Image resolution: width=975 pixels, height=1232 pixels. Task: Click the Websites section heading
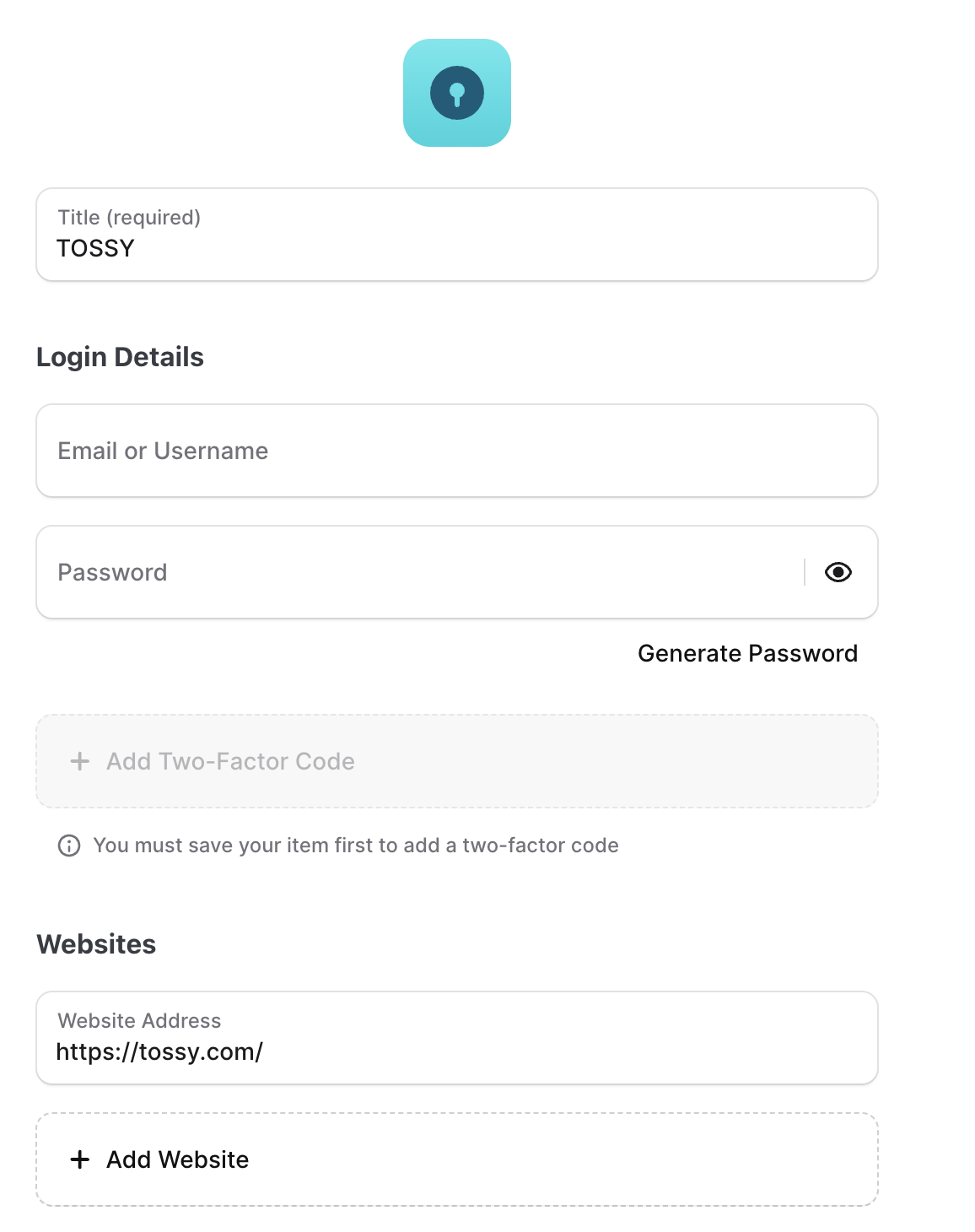[x=96, y=944]
